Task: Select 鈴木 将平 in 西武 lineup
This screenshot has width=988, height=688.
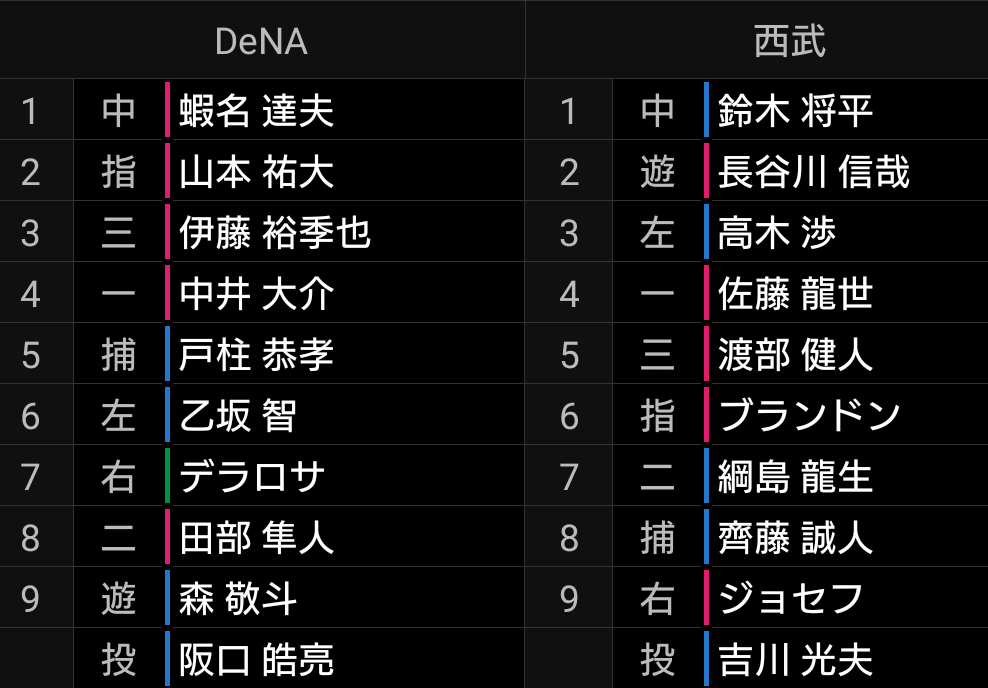Action: [795, 110]
